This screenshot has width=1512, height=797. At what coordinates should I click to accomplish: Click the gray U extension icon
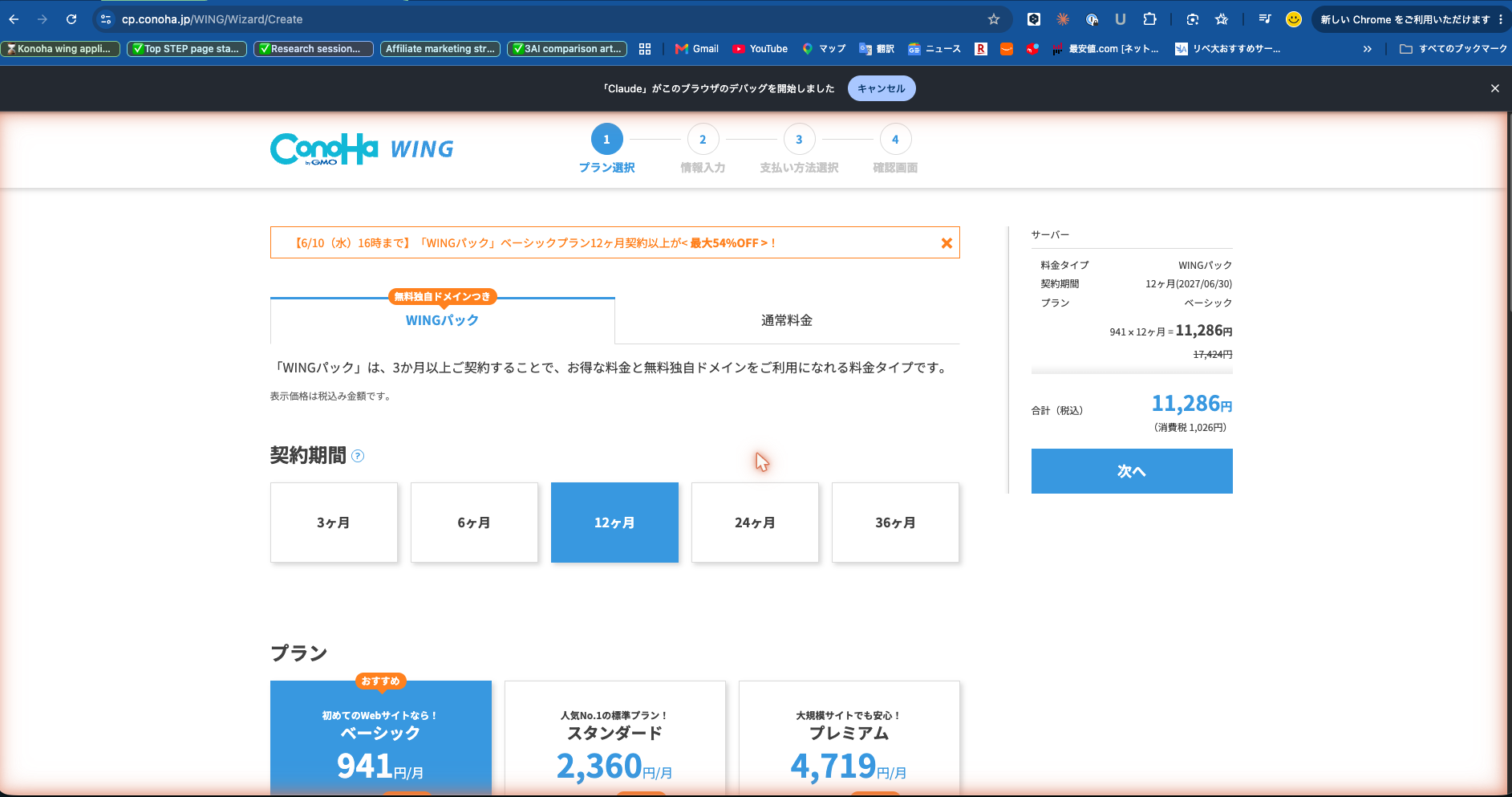(x=1121, y=19)
